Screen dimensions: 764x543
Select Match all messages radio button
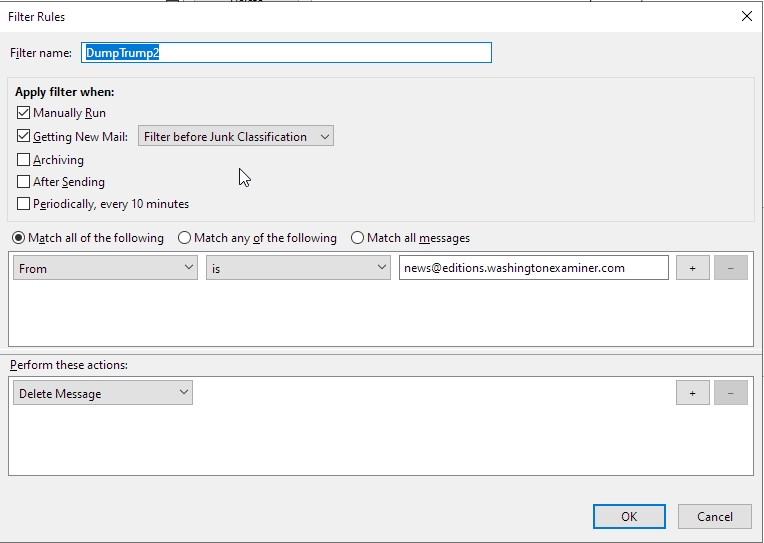tap(357, 238)
